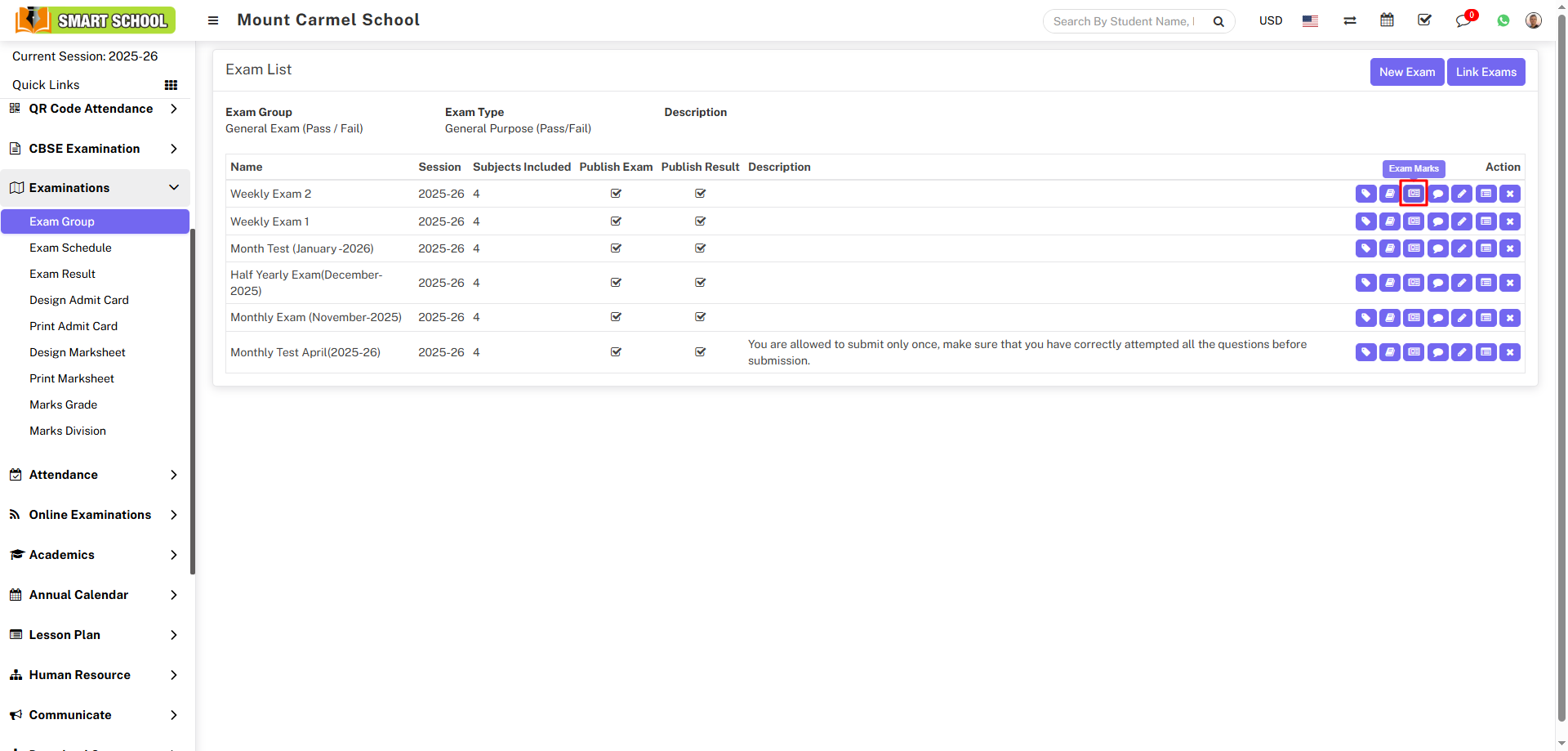Open the USD currency dropdown
The height and width of the screenshot is (751, 1568).
click(x=1270, y=21)
